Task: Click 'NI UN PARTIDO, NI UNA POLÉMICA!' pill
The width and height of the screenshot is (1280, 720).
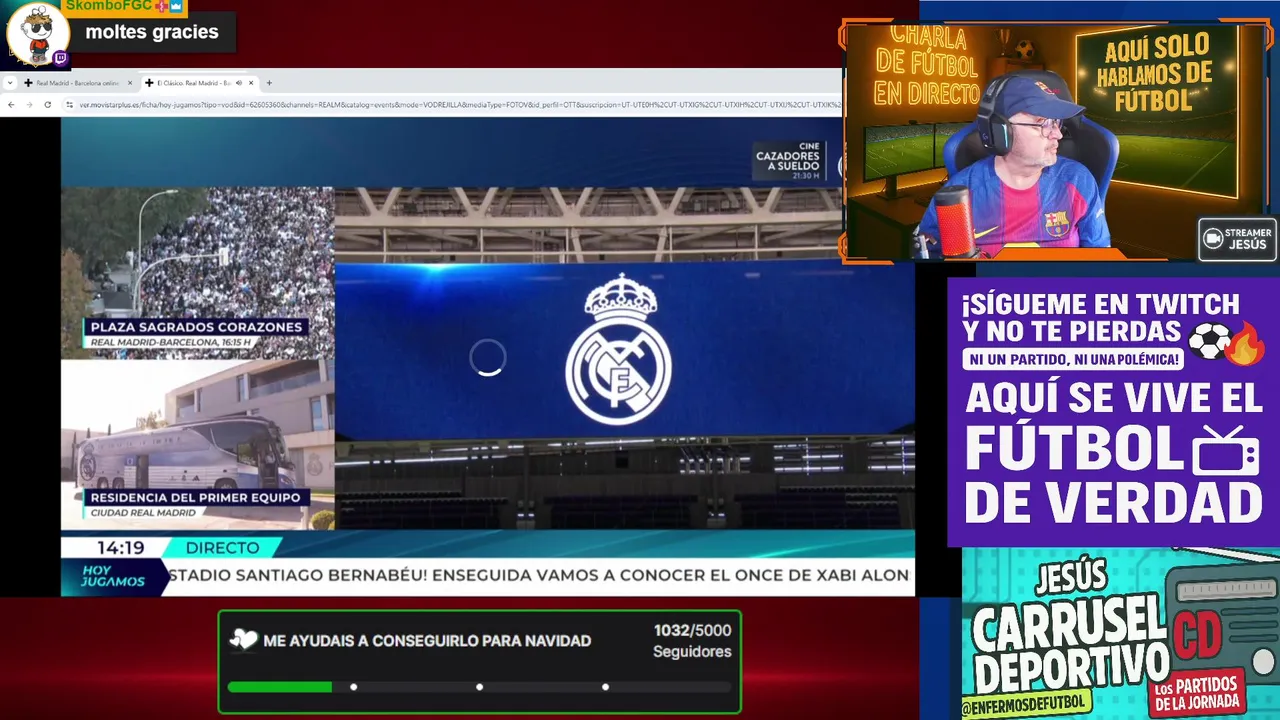Action: [1074, 358]
